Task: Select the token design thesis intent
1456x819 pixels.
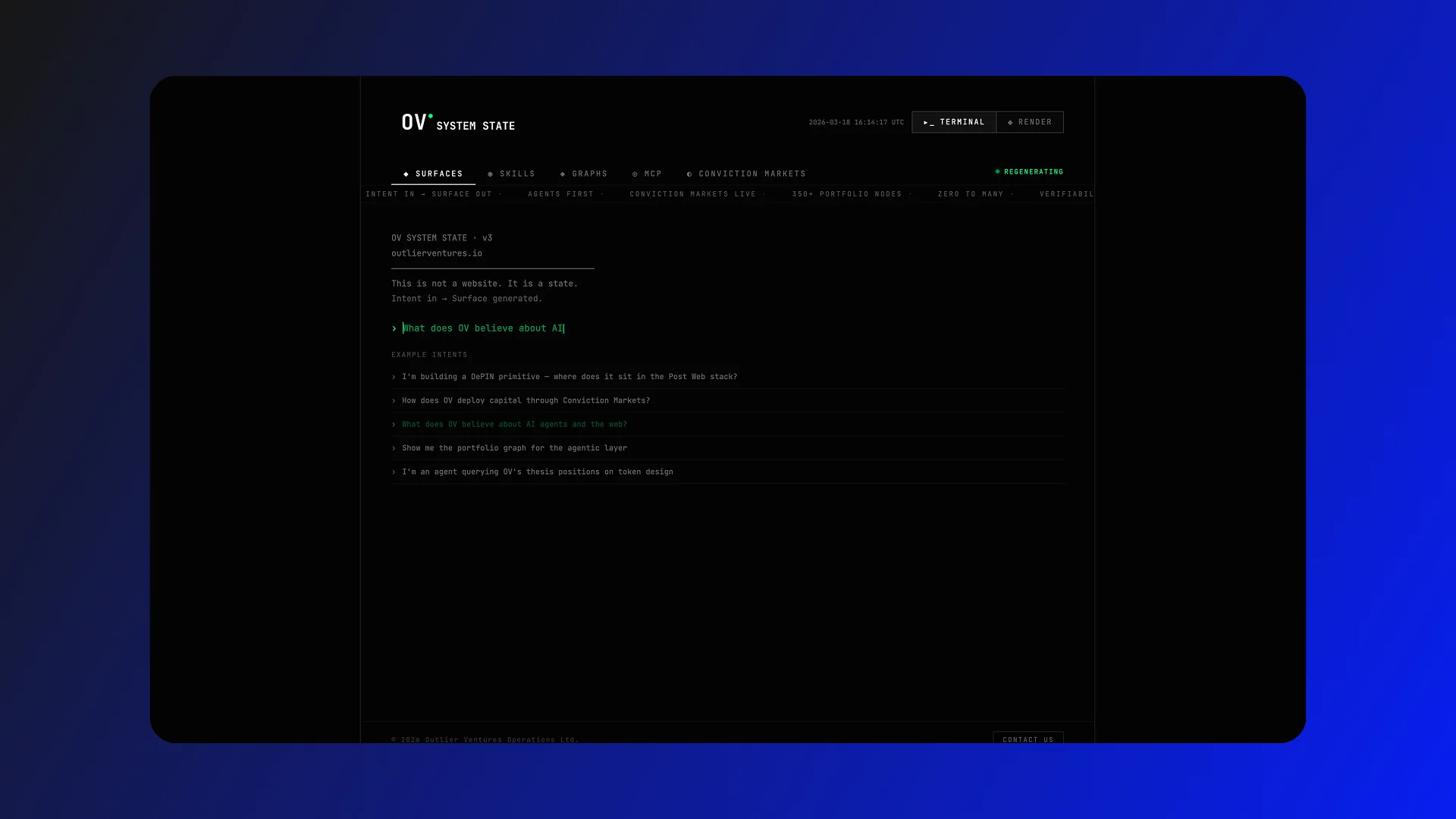Action: [537, 472]
